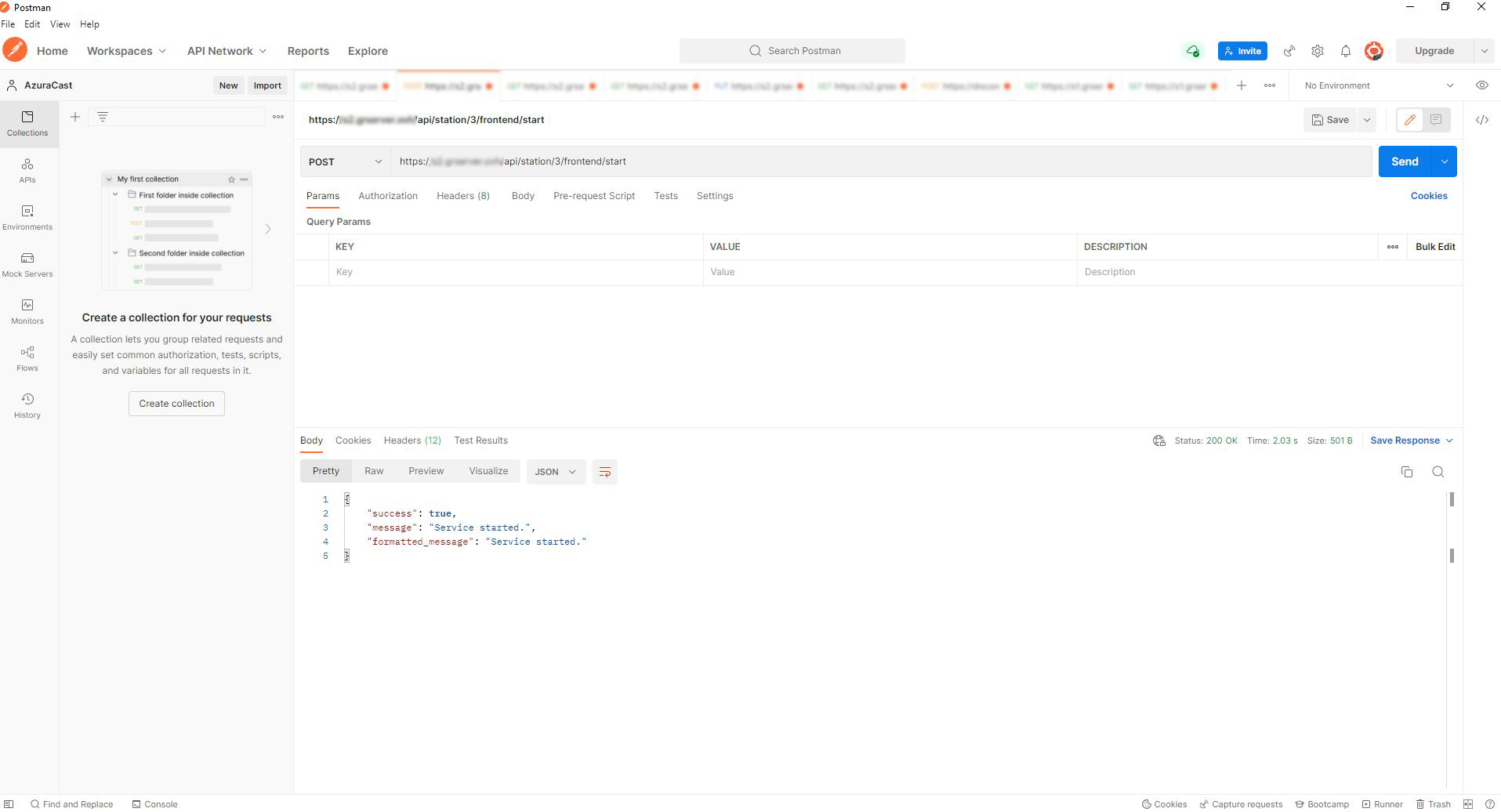The image size is (1501, 812).
Task: Switch to the Raw response view
Action: pos(374,470)
